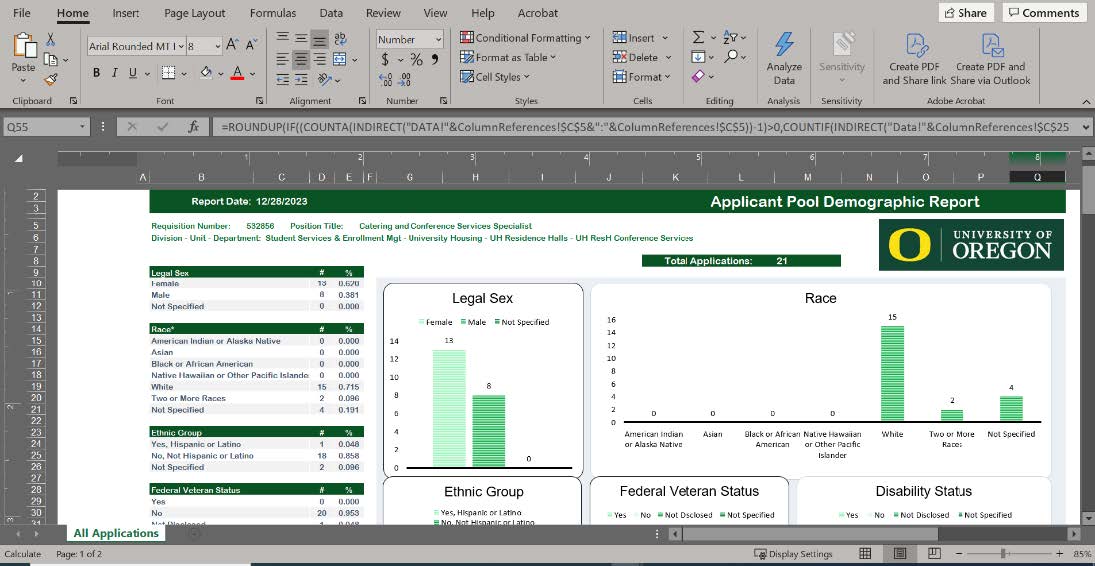This screenshot has width=1095, height=566.
Task: Click the horizontal scrollbar thumb
Action: point(810,534)
